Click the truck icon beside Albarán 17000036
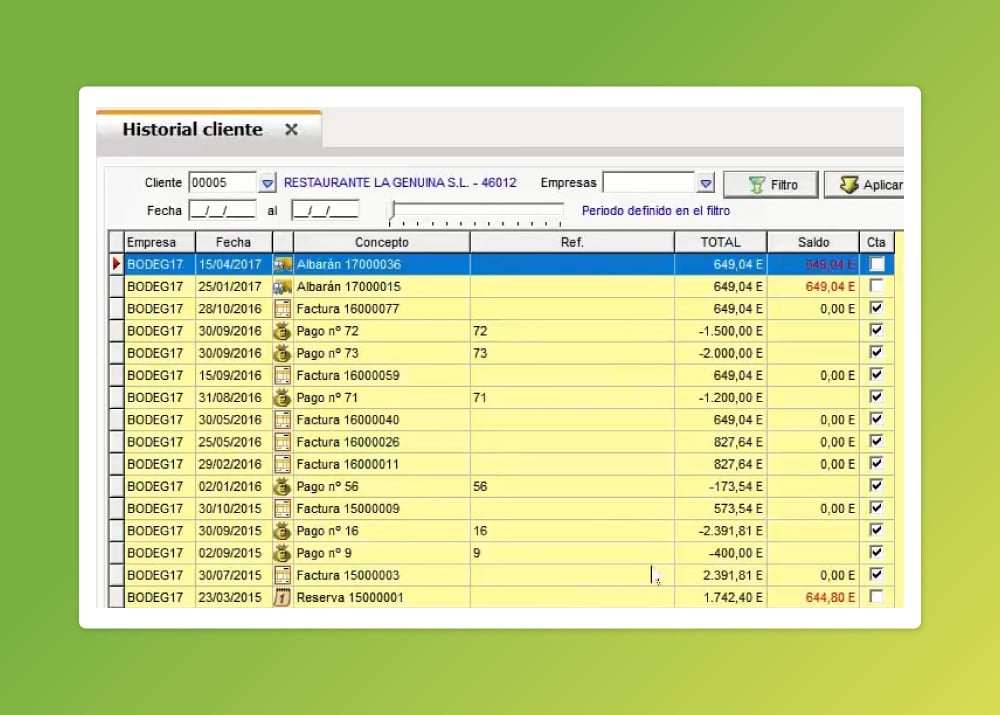The image size is (1000, 715). coord(282,265)
